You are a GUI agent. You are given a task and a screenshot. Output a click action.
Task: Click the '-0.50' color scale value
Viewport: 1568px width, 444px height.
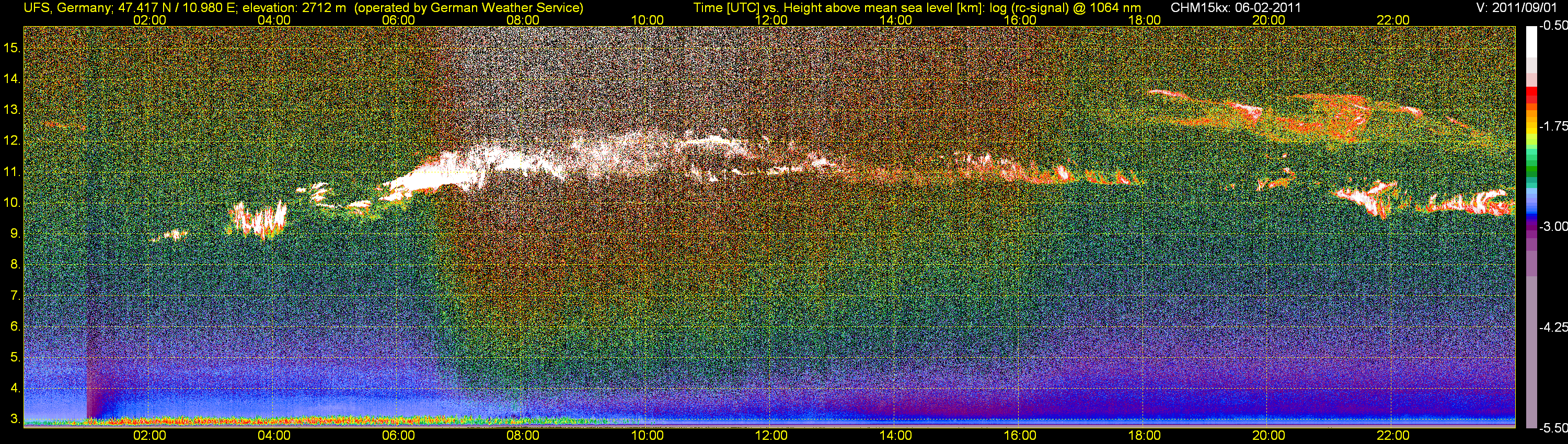click(x=1553, y=26)
